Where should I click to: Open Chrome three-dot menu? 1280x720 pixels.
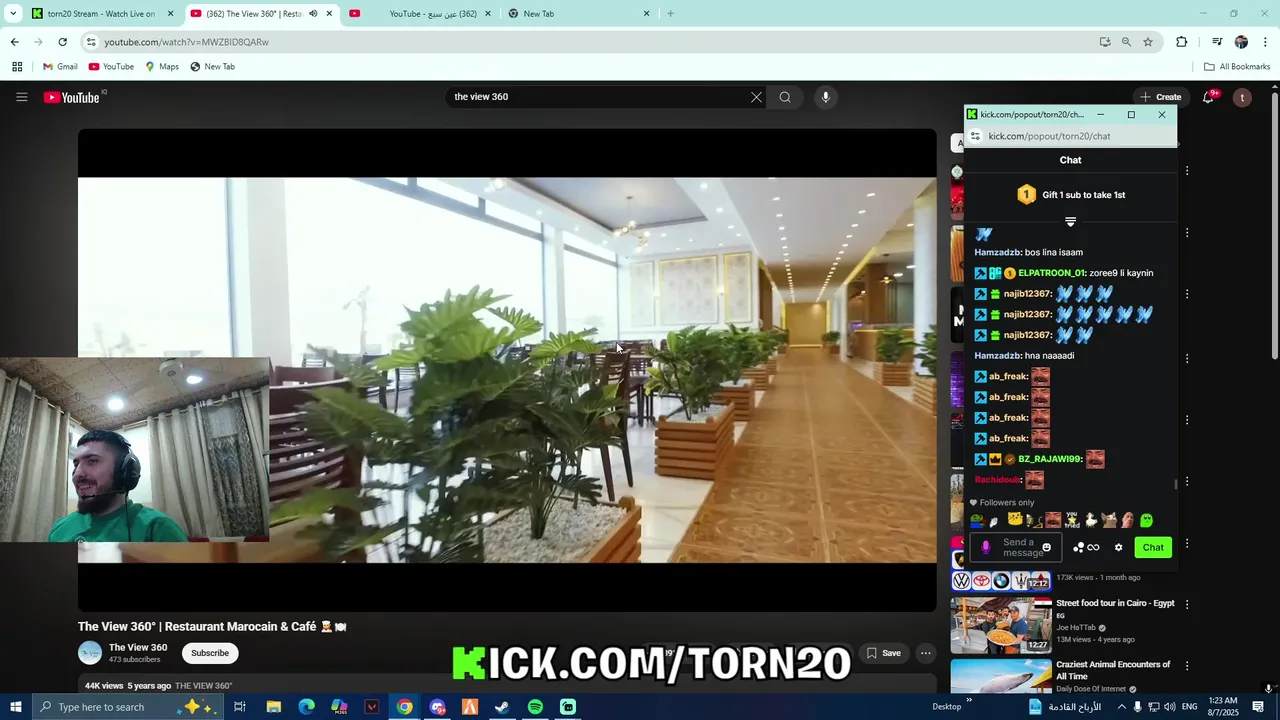pos(1266,42)
